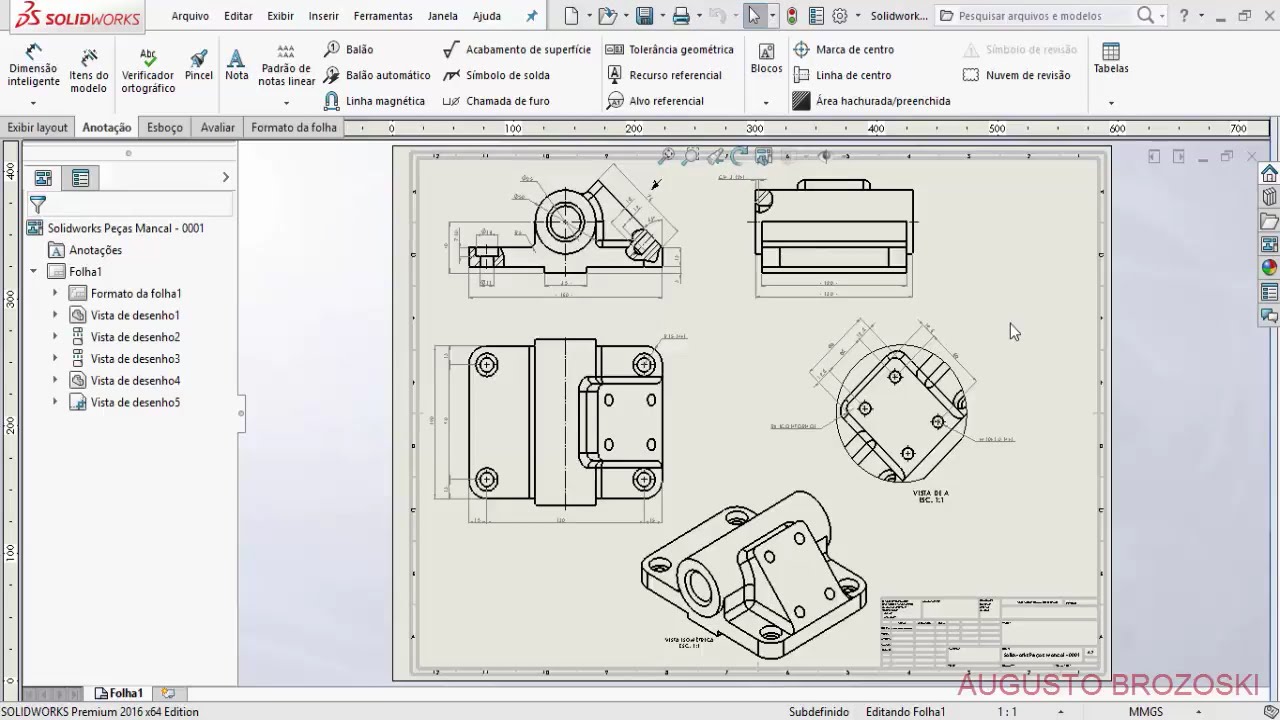
Task: Open the Appearances color ball task pane icon
Action: click(1269, 268)
